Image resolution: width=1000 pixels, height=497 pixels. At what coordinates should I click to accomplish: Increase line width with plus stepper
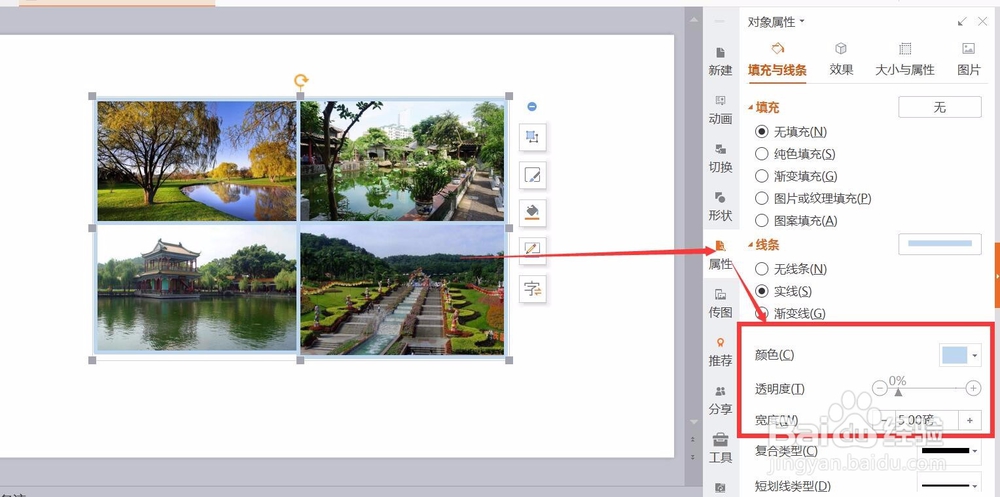point(970,420)
